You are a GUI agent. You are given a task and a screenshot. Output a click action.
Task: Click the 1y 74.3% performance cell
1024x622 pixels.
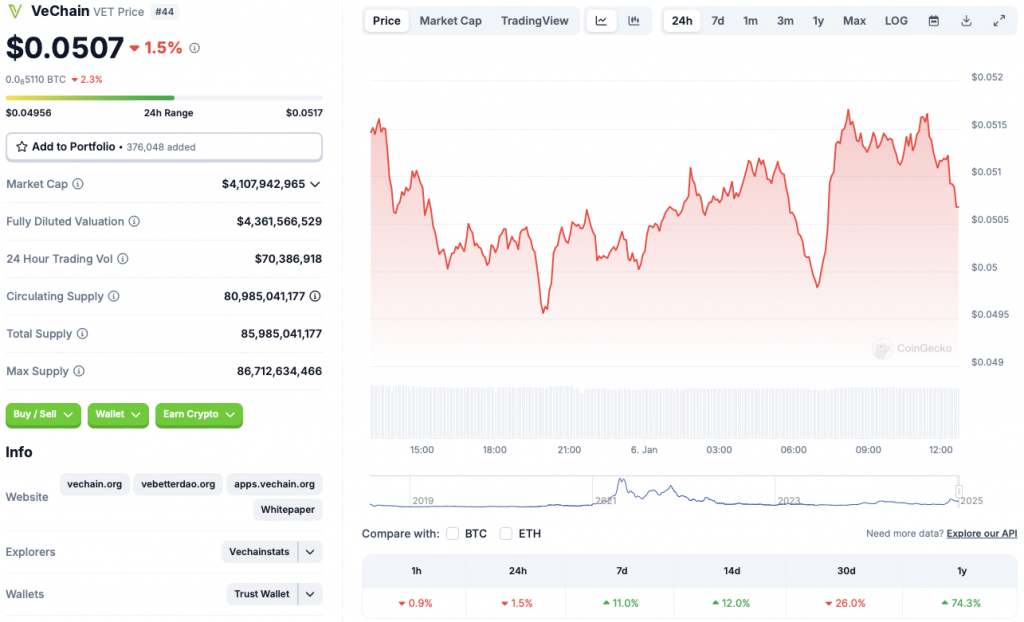(x=961, y=603)
